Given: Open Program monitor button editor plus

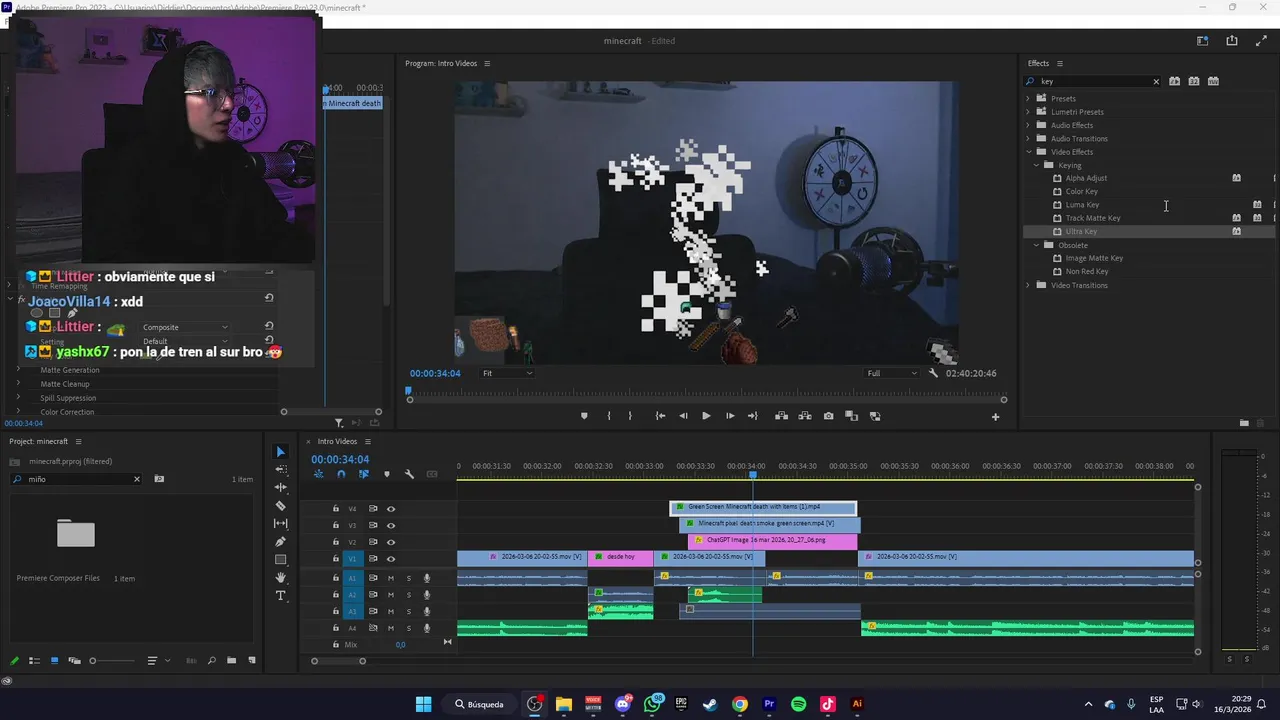Looking at the screenshot, I should click(x=995, y=417).
